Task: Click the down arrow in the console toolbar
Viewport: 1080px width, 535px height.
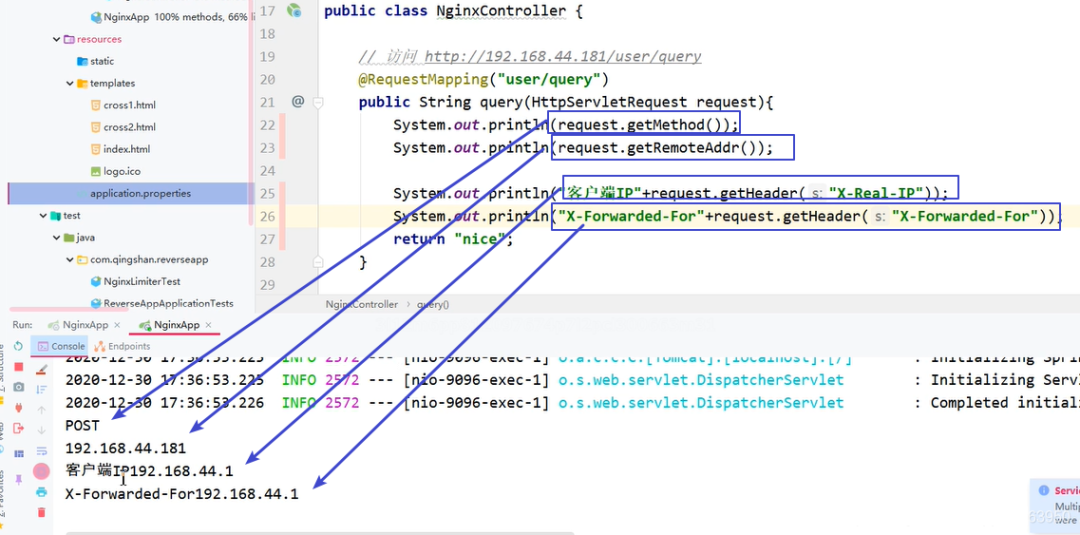Action: click(x=41, y=430)
